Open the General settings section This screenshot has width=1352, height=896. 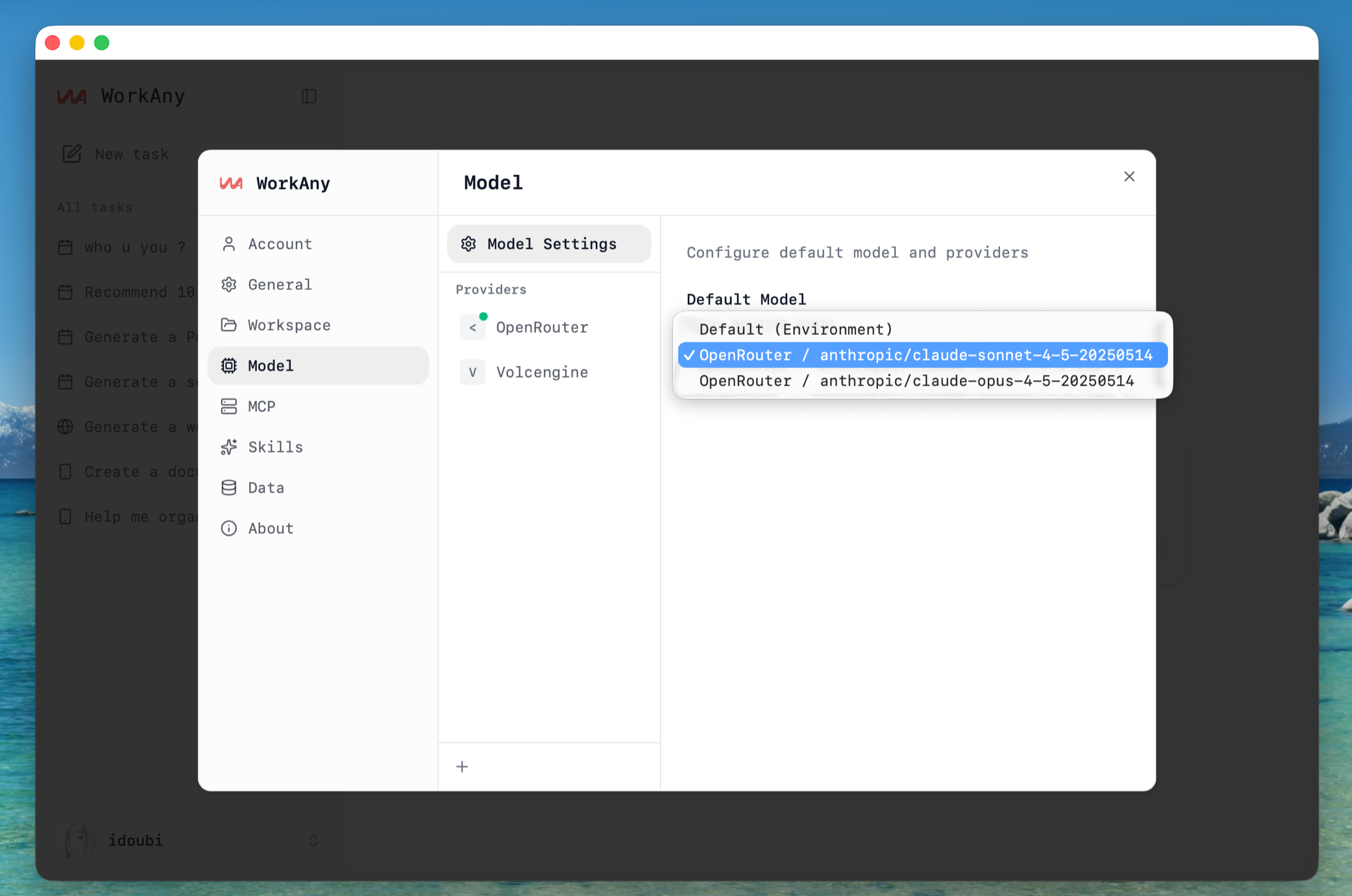click(280, 285)
